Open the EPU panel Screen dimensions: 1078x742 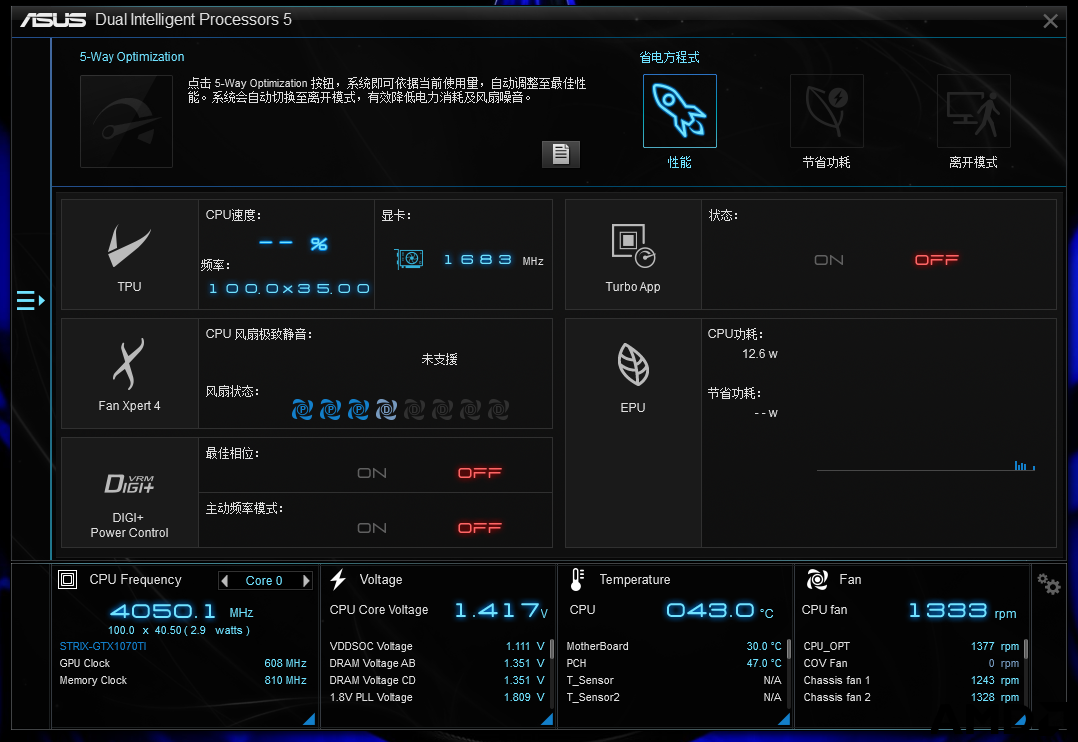633,433
